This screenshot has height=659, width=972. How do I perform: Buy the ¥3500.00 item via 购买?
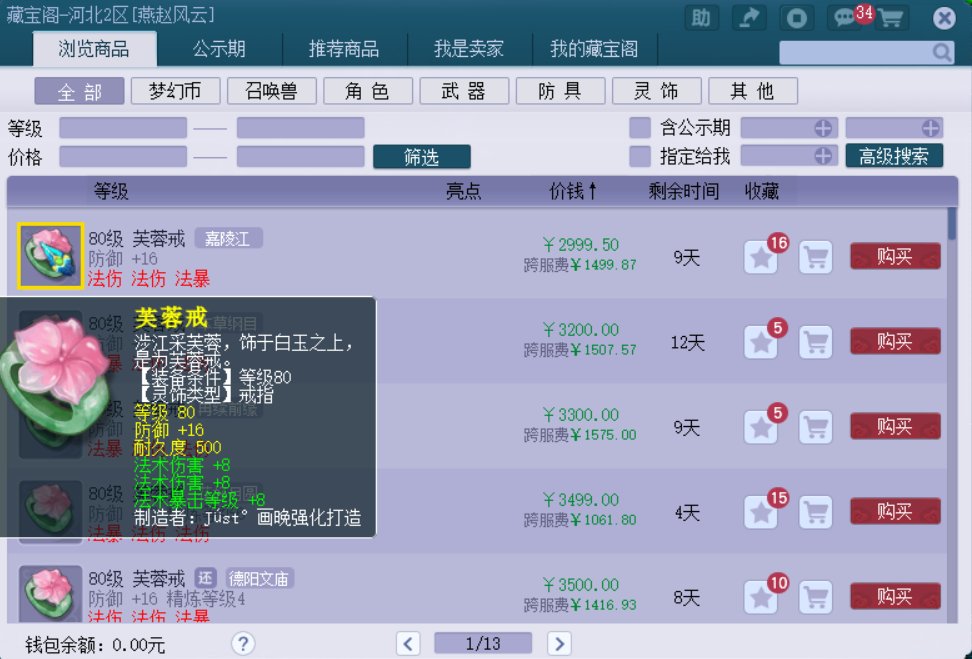895,596
